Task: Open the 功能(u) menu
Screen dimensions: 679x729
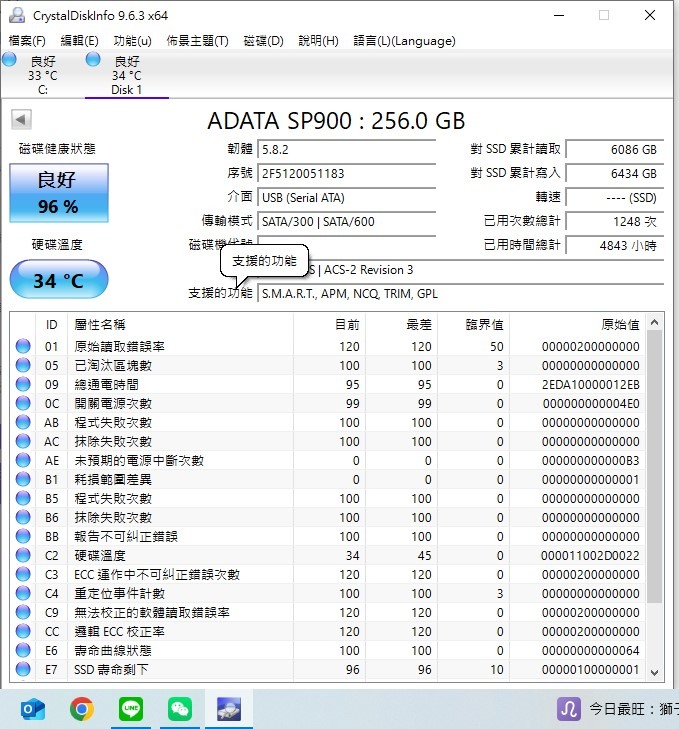Action: 133,41
